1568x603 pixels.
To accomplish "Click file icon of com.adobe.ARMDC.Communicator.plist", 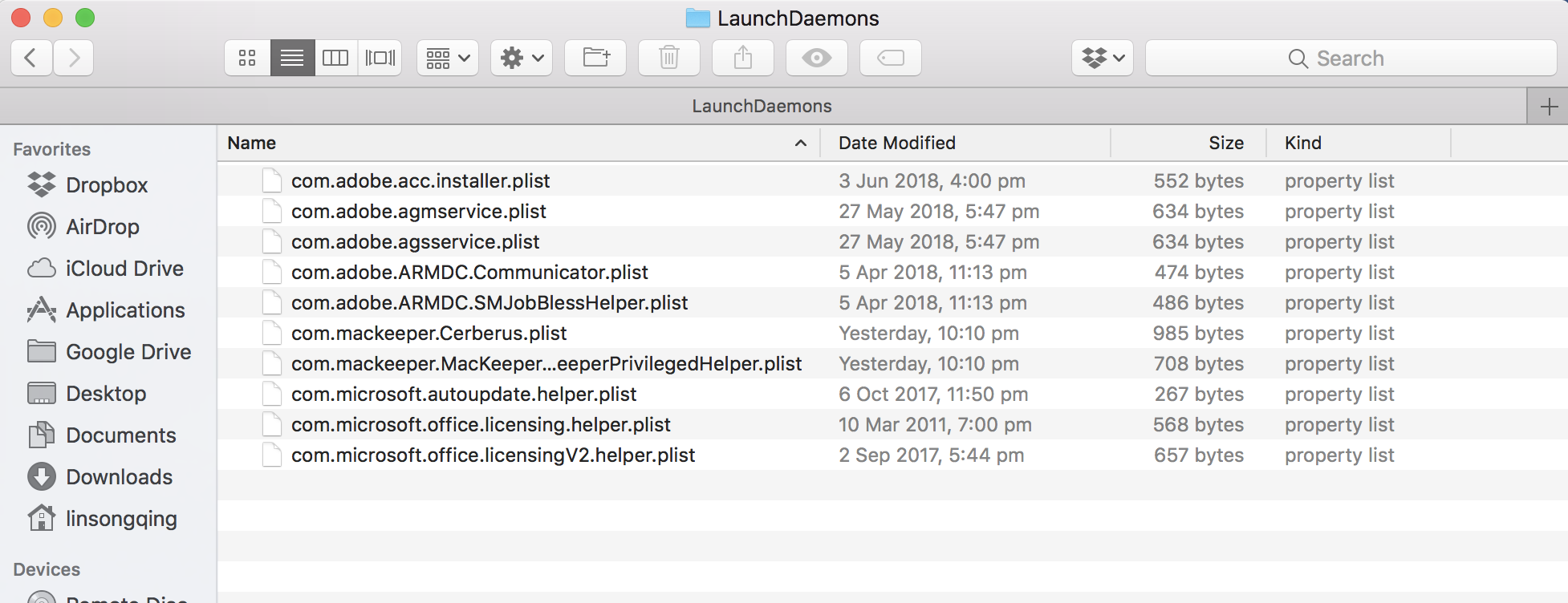I will pyautogui.click(x=272, y=272).
